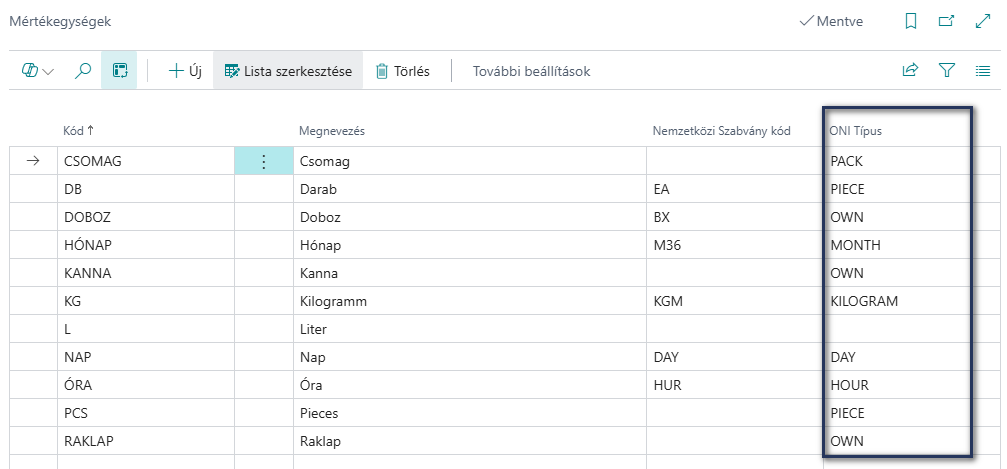Click the Darab description cell

pyautogui.click(x=470, y=190)
